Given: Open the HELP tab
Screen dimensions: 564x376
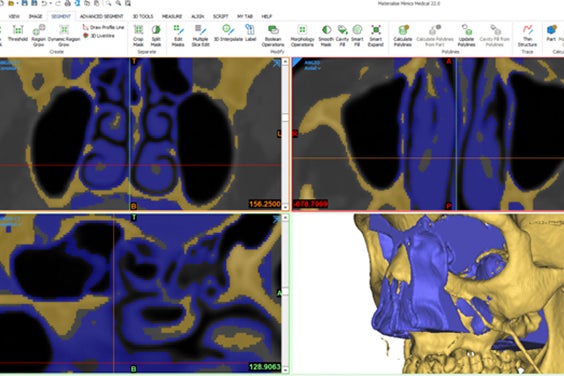Looking at the screenshot, I should (x=267, y=16).
